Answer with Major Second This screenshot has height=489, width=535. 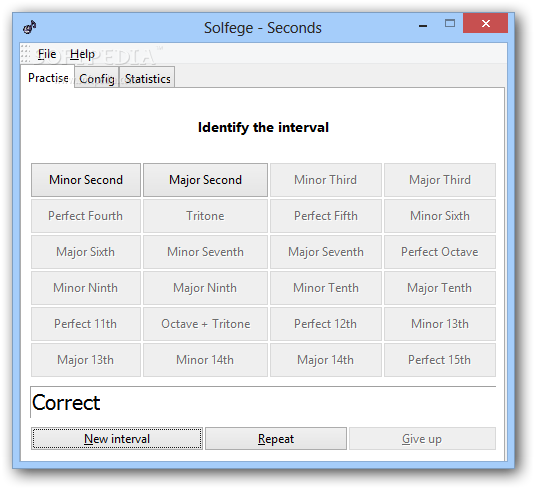pyautogui.click(x=205, y=180)
